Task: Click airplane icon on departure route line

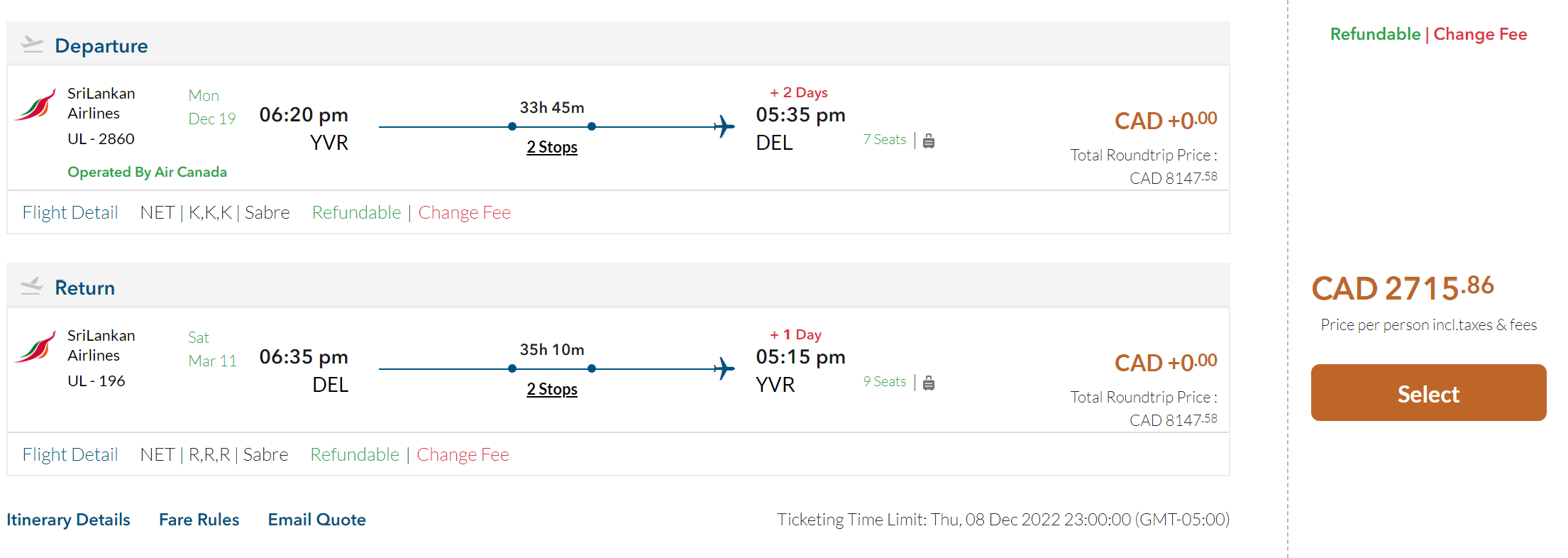Action: pos(723,127)
